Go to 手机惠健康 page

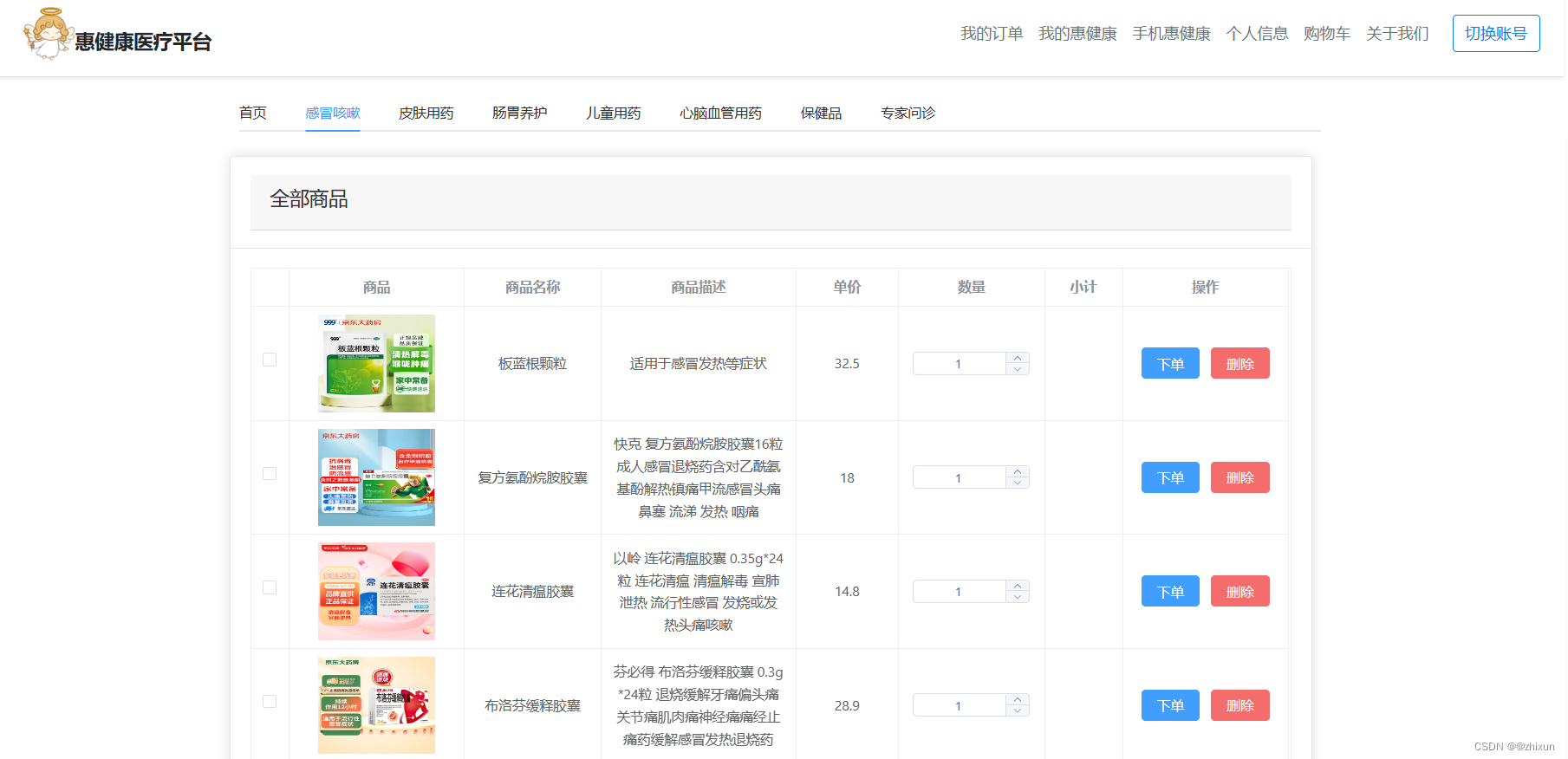point(1171,34)
